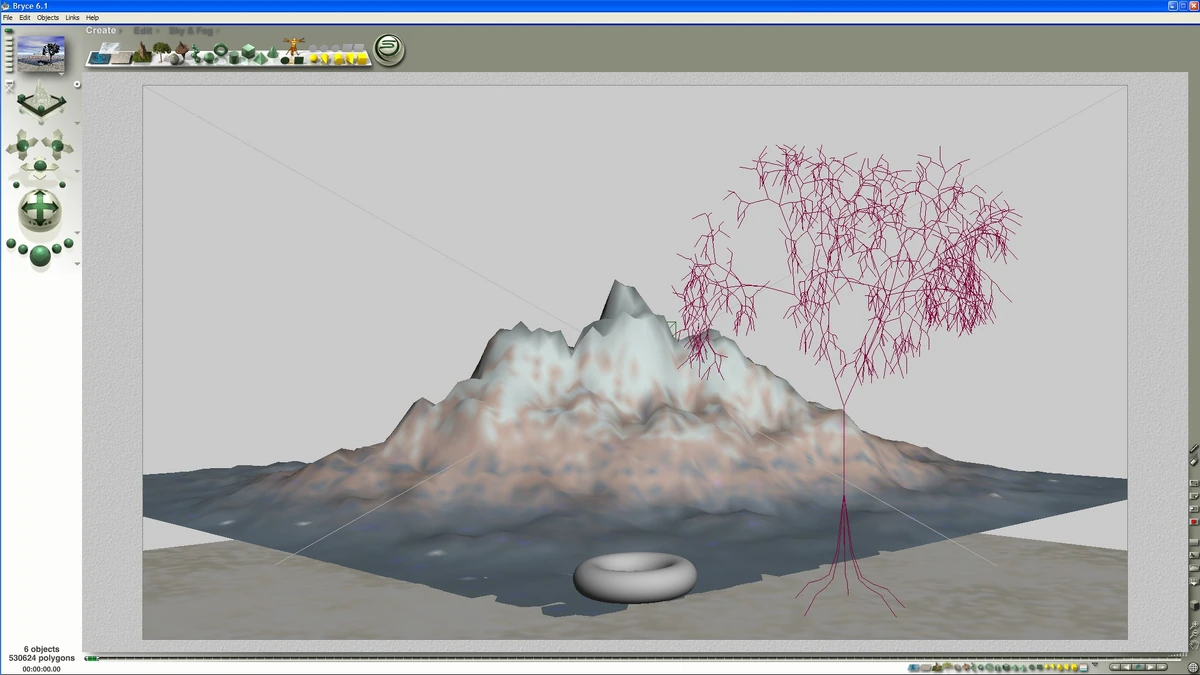Create a terrain object
Viewport: 1200px width, 675px height.
pyautogui.click(x=141, y=53)
